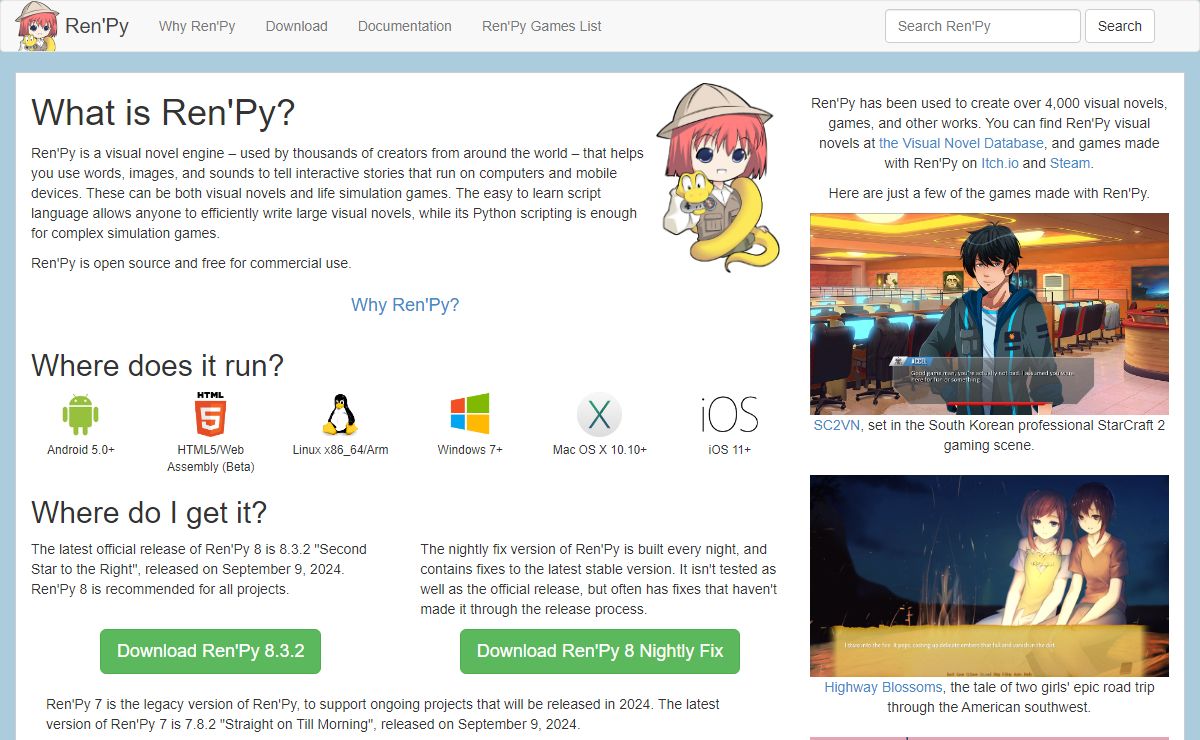1200x740 pixels.
Task: Click the HTML5 shield icon
Action: click(x=210, y=413)
